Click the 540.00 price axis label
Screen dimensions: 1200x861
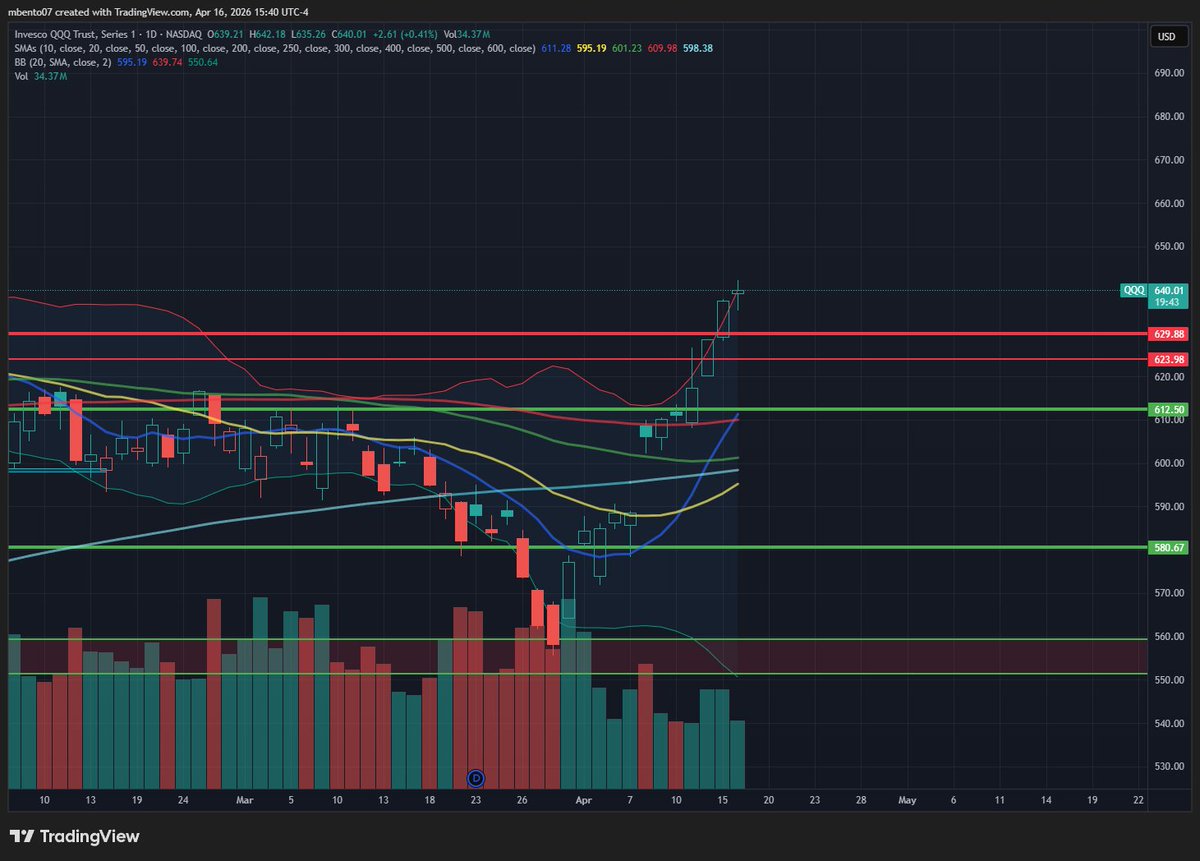tap(1168, 724)
